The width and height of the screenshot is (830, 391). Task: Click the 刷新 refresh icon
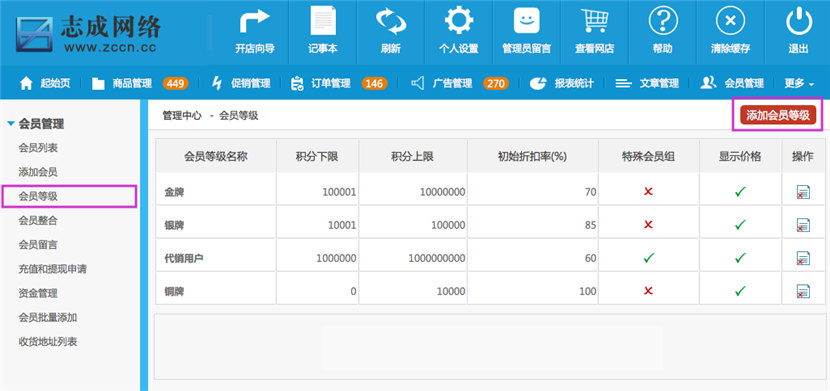point(391,21)
